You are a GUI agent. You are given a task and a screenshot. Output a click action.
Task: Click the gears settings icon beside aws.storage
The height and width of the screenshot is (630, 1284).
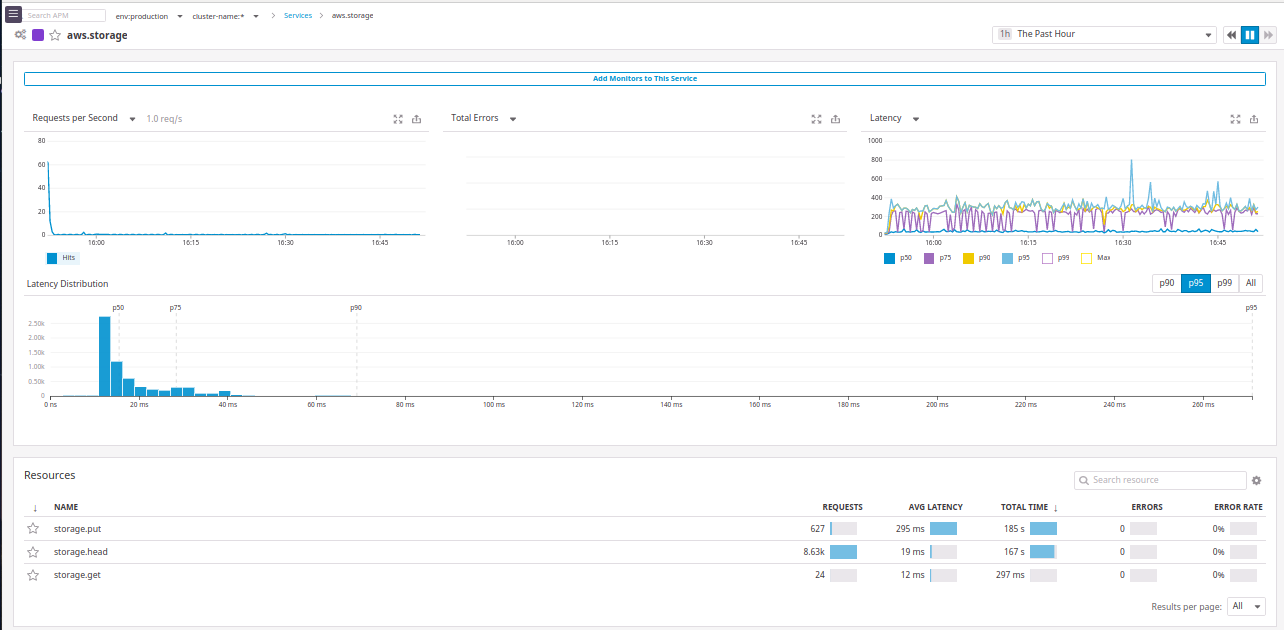pos(19,34)
